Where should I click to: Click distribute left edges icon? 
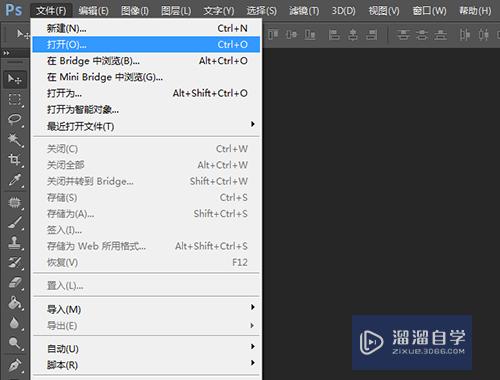click(465, 34)
